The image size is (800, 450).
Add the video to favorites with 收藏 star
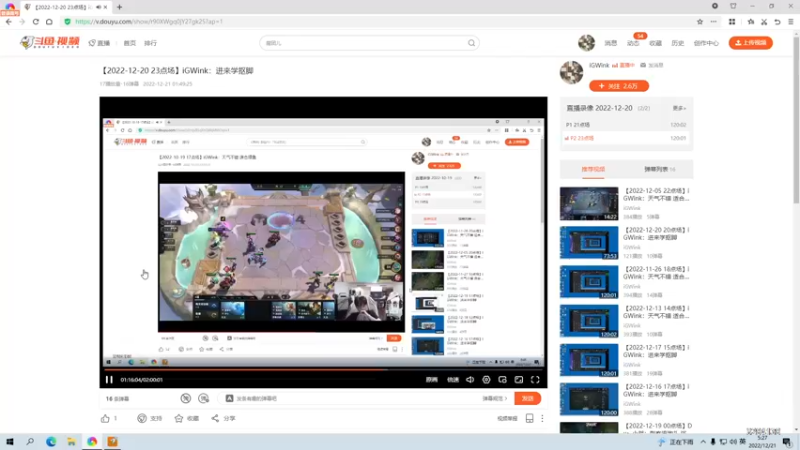point(186,418)
